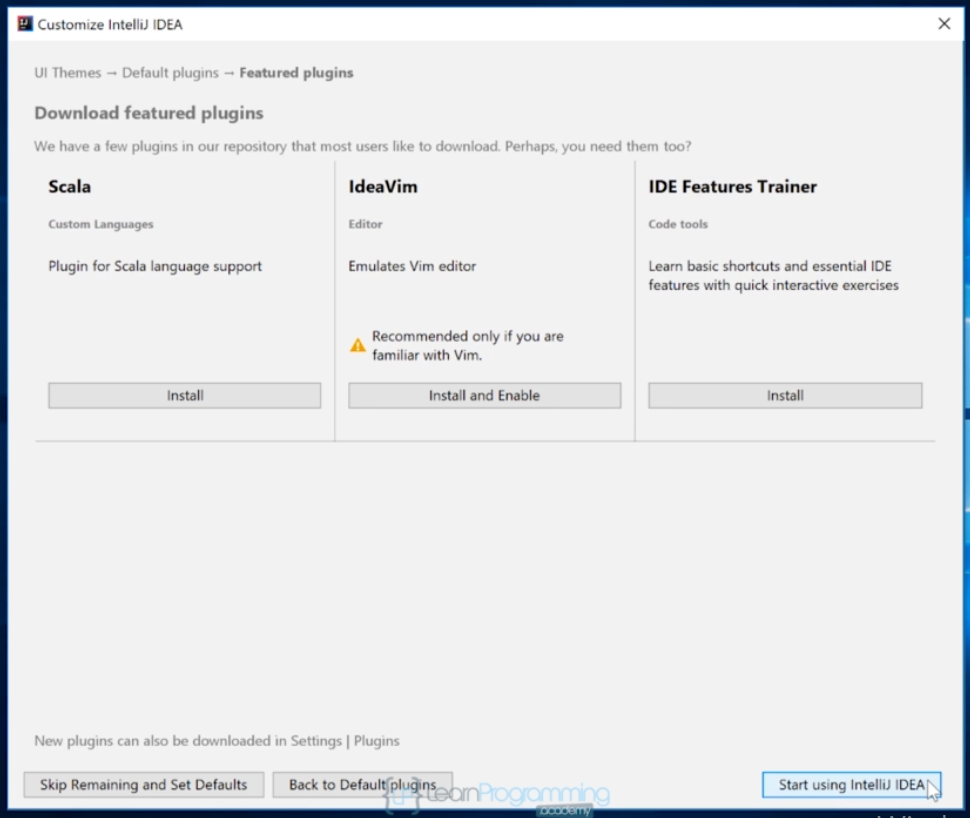This screenshot has height=818, width=970.
Task: Select UI Themes breadcrumb step
Action: [x=67, y=72]
